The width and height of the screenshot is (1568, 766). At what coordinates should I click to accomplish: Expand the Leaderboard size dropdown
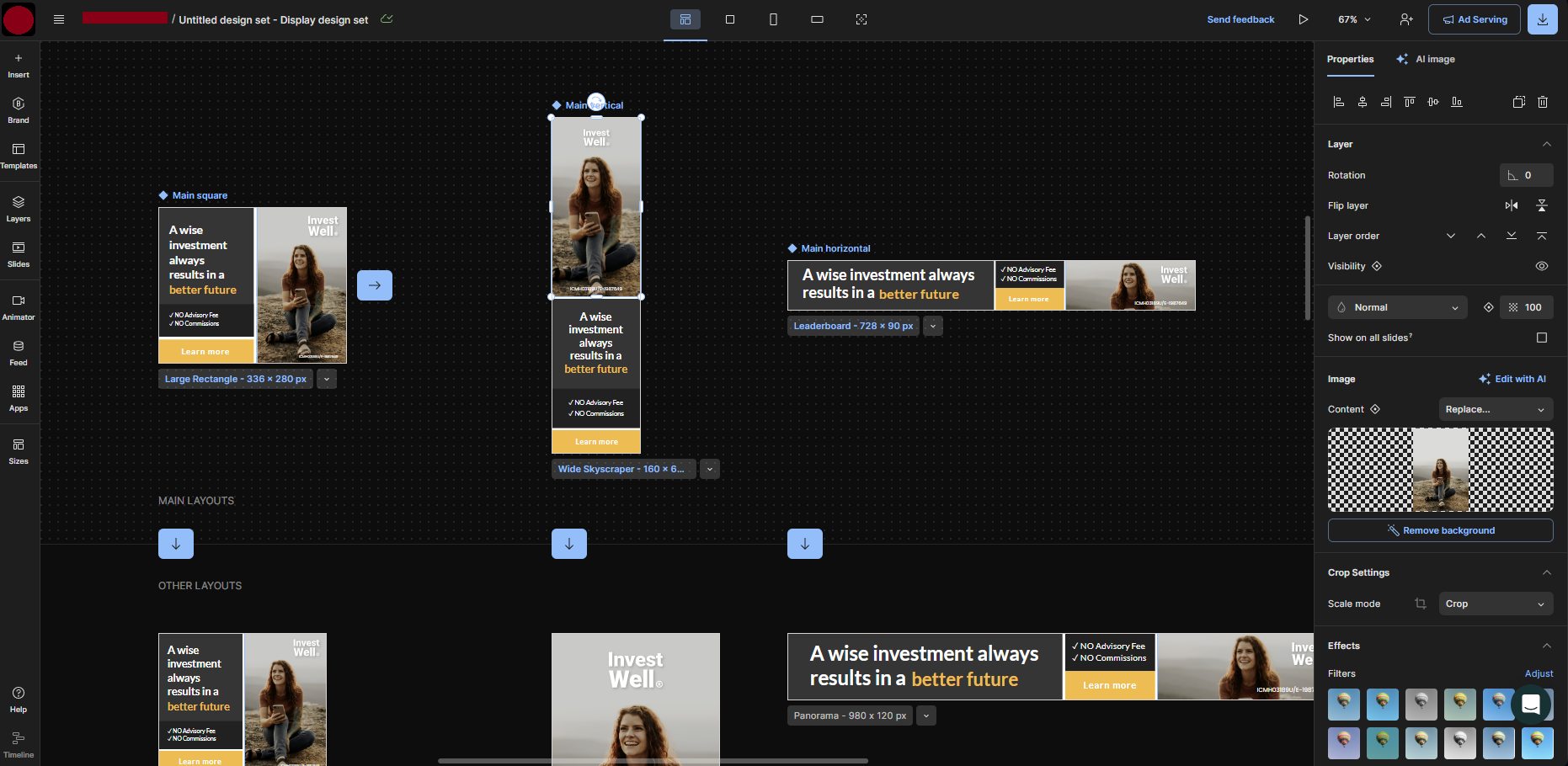tap(932, 326)
